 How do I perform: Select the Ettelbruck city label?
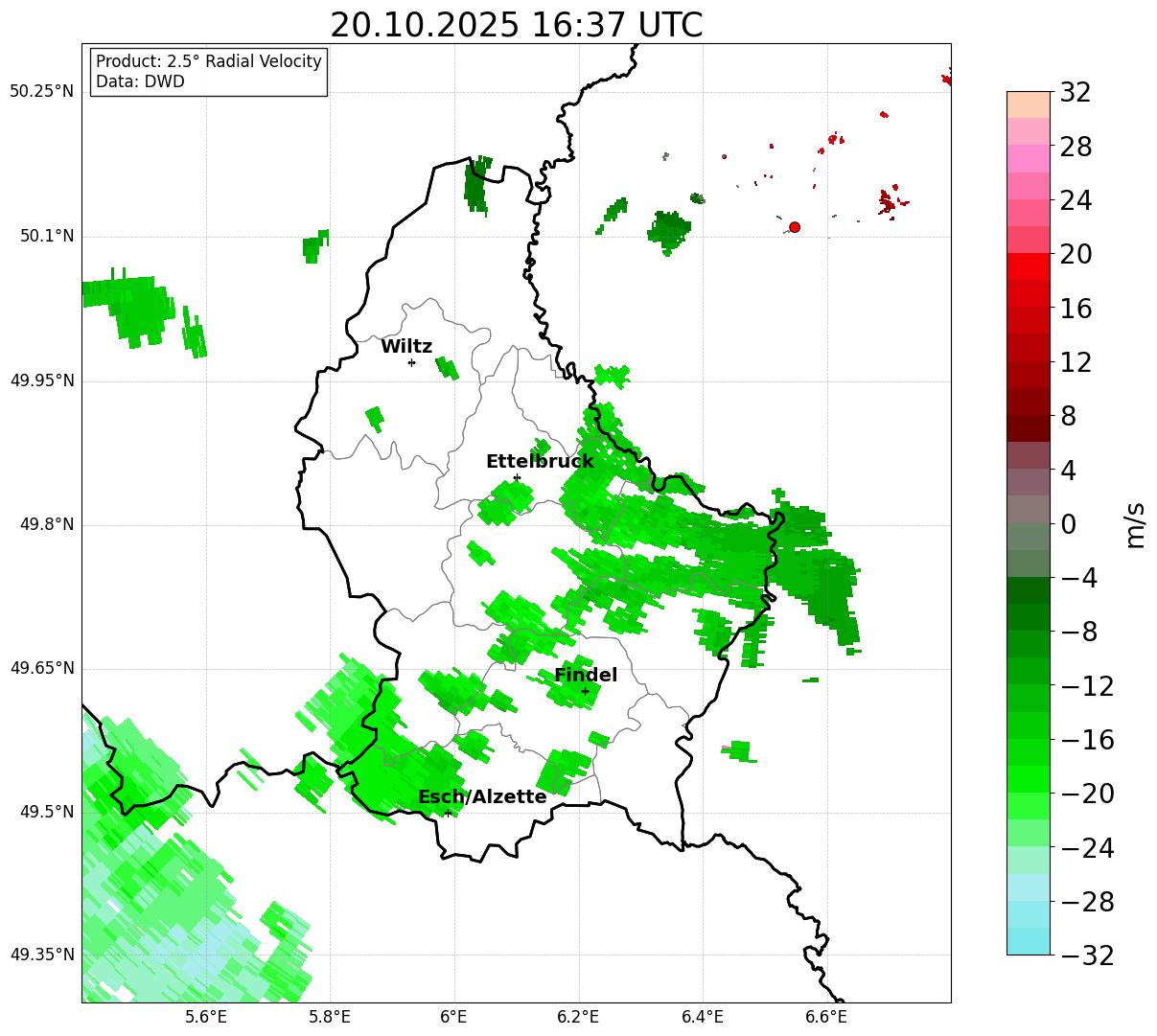coord(540,462)
